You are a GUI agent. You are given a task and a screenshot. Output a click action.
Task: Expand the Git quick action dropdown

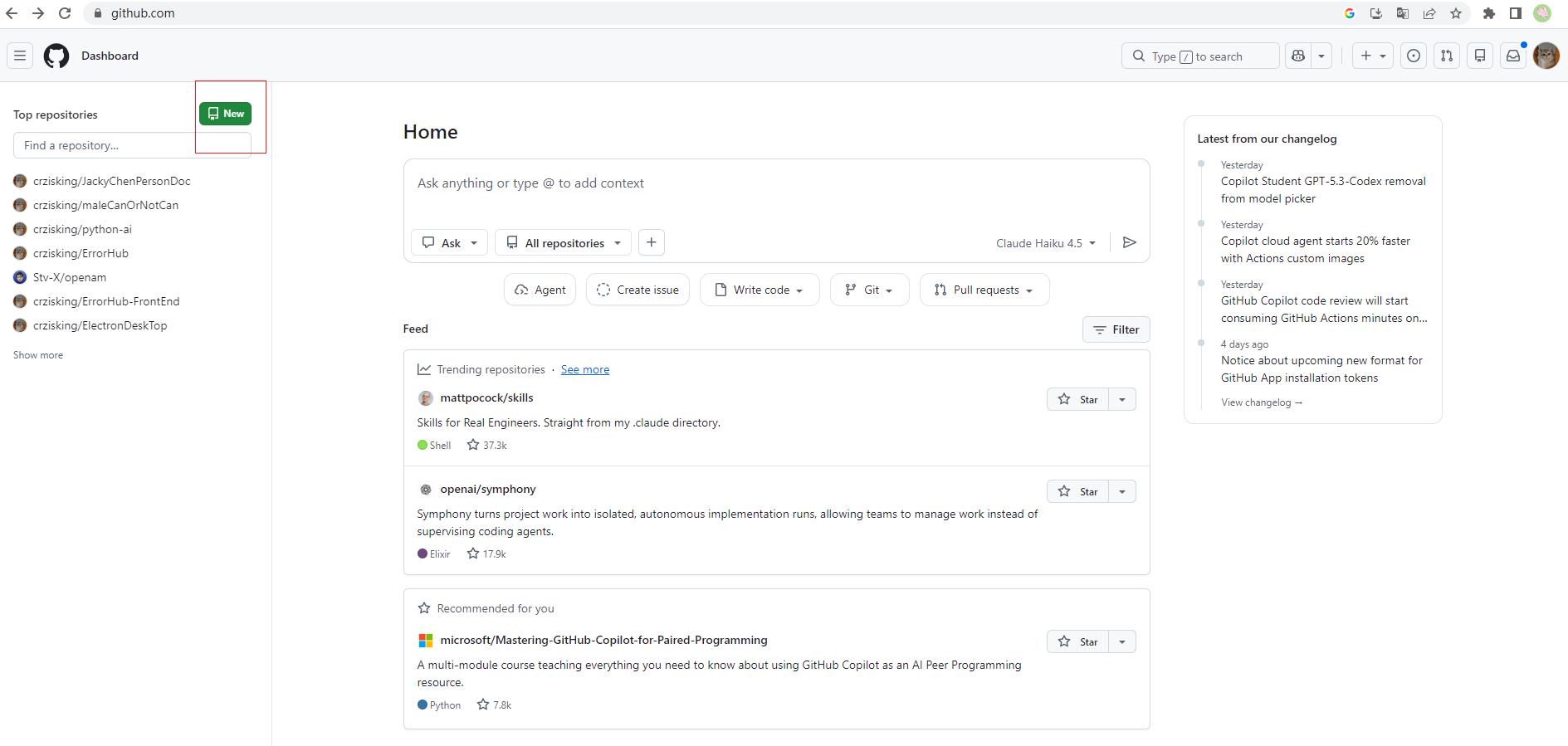pyautogui.click(x=869, y=290)
